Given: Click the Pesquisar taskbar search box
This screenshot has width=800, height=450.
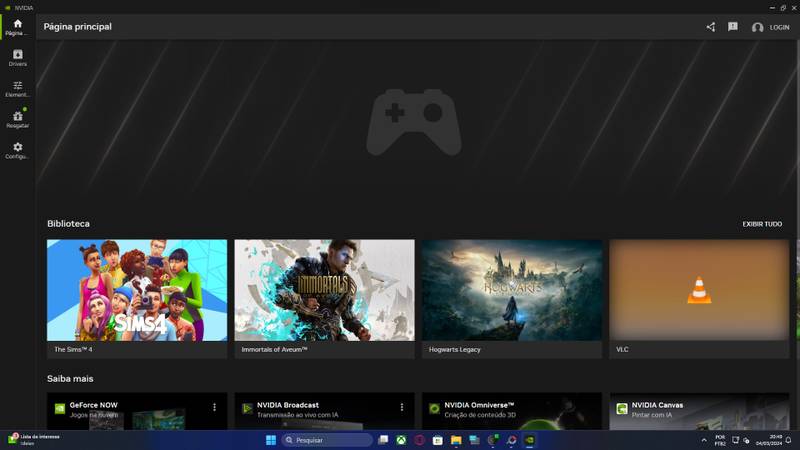Looking at the screenshot, I should [327, 440].
